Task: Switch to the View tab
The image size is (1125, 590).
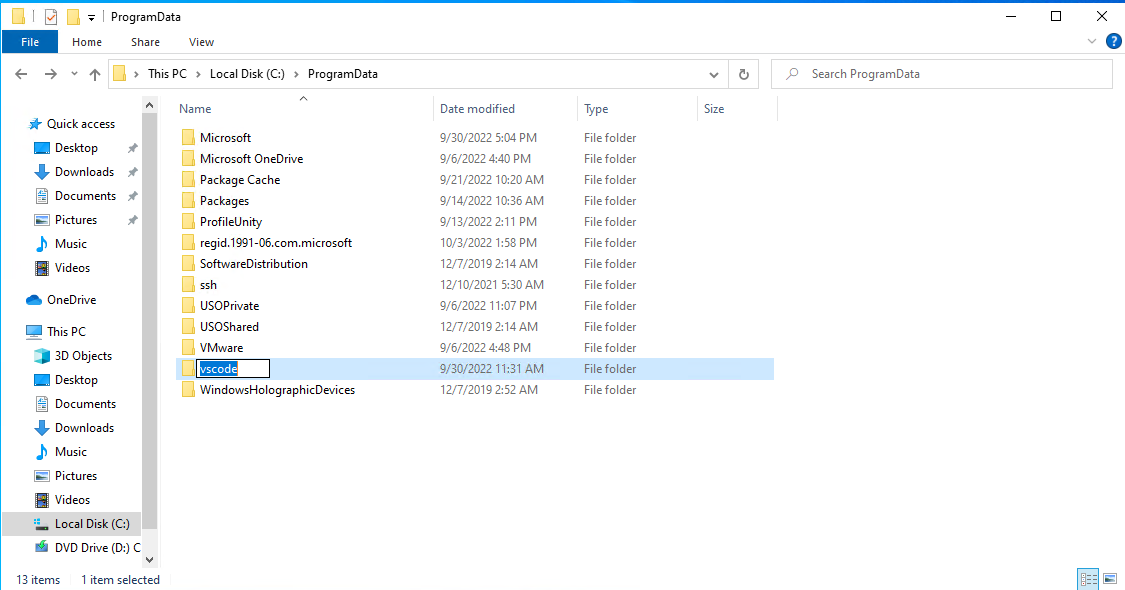Action: coord(201,41)
